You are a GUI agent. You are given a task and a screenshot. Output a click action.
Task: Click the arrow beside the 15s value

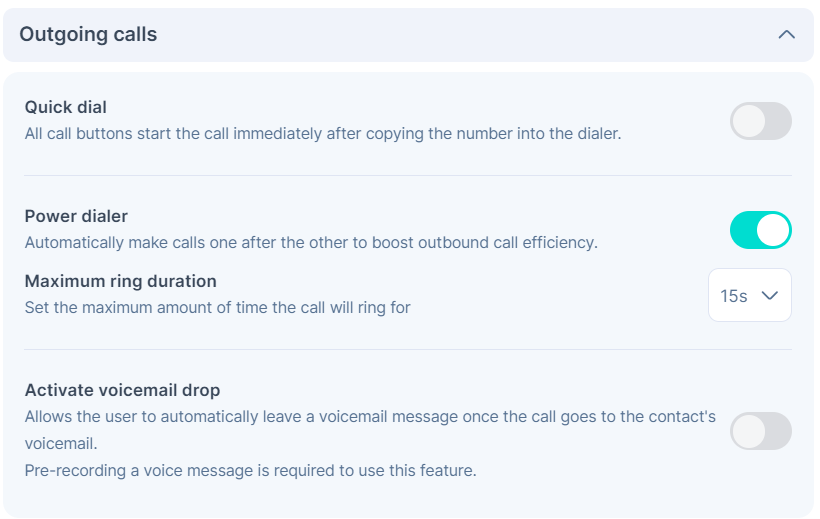pos(769,295)
